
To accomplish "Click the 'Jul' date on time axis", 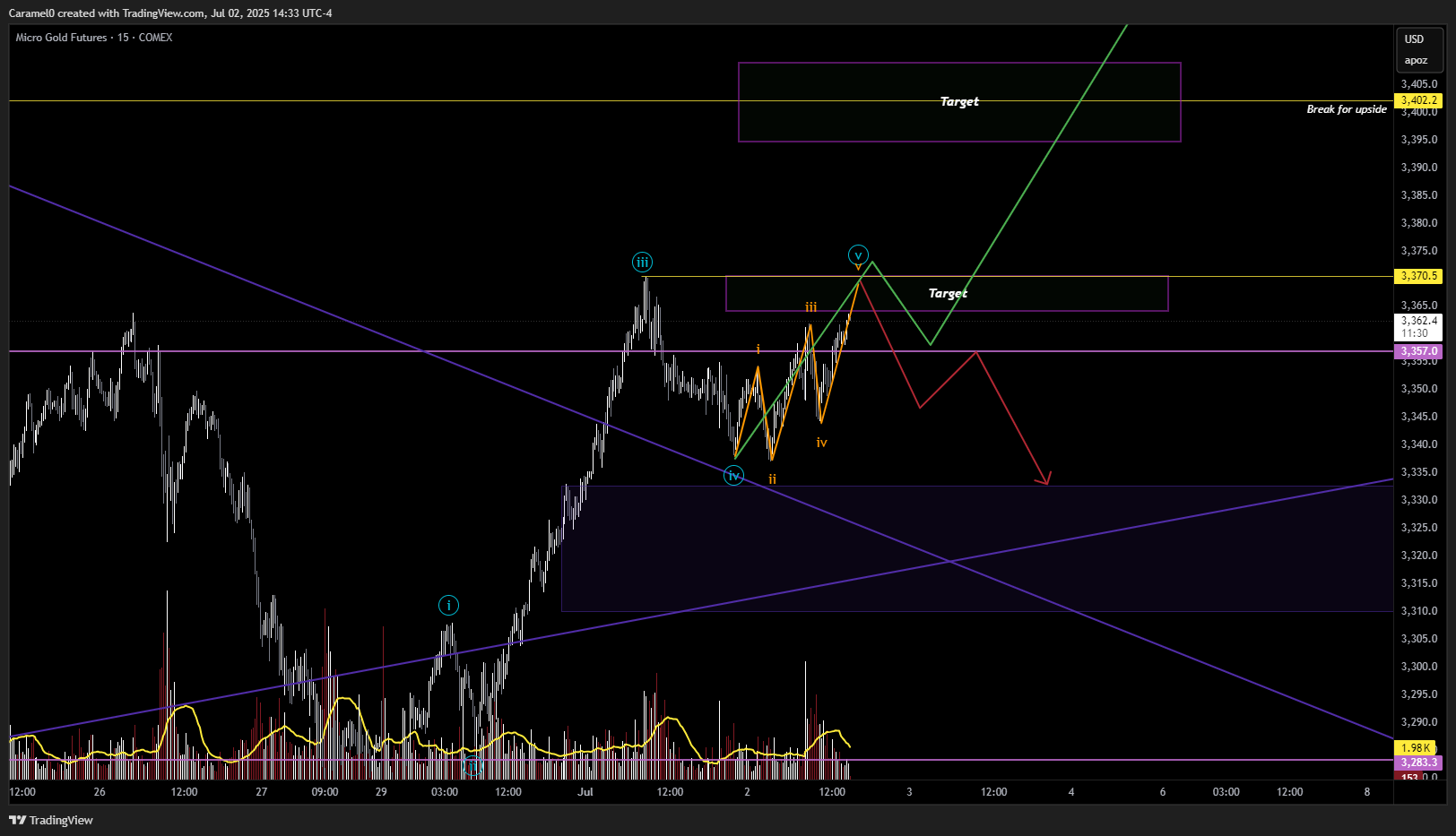I will pyautogui.click(x=585, y=792).
